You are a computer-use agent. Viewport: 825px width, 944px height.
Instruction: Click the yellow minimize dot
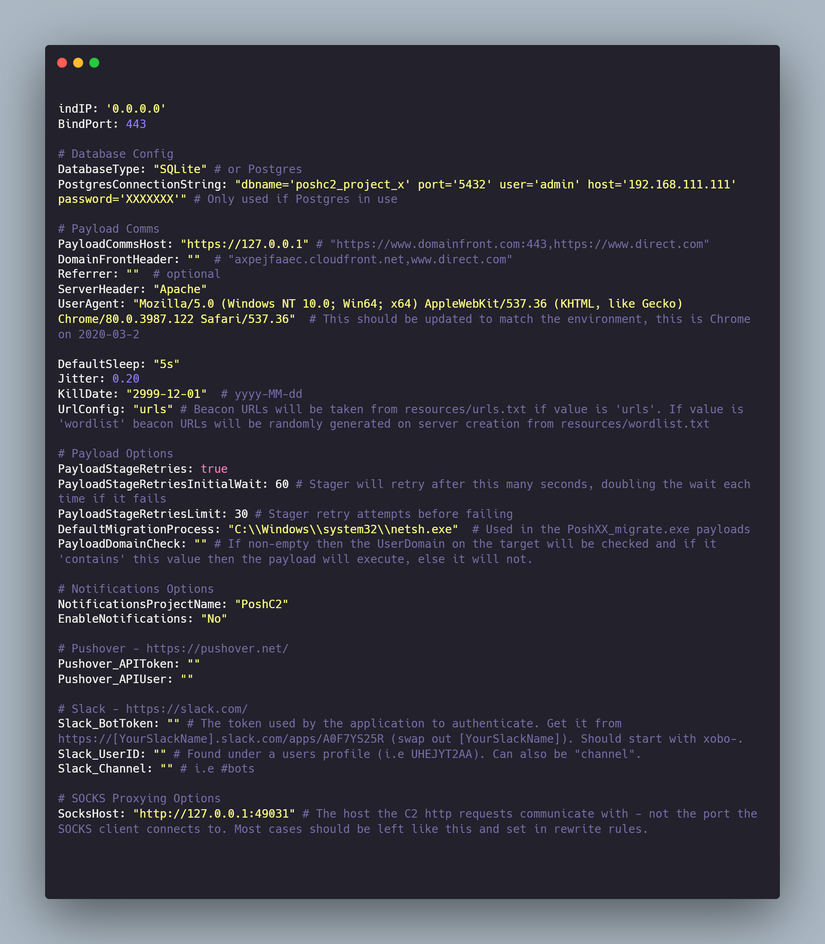click(x=78, y=63)
